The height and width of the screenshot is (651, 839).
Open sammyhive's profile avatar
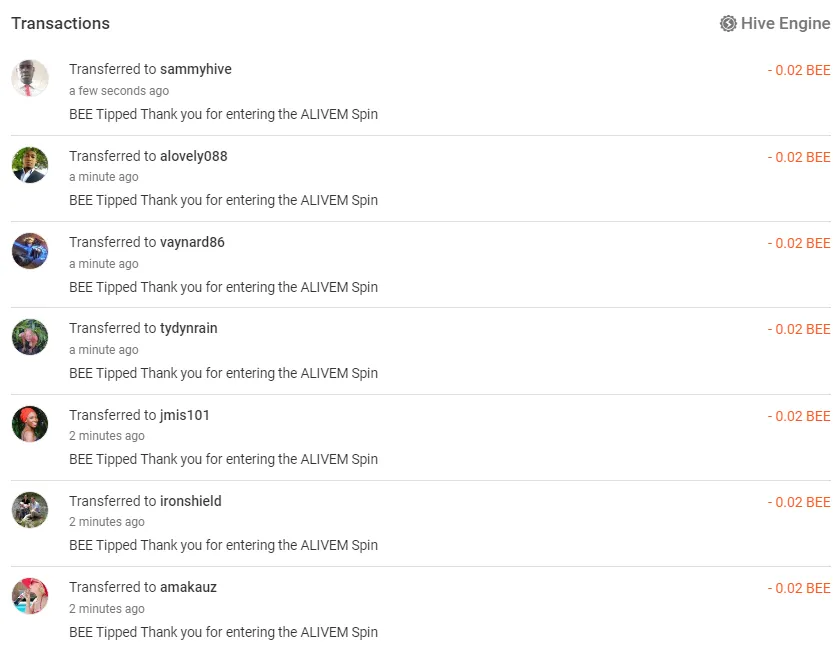[30, 78]
